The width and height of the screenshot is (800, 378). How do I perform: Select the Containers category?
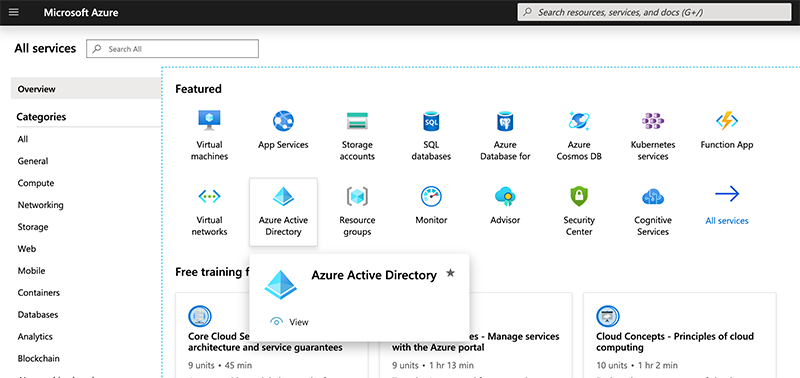[38, 293]
